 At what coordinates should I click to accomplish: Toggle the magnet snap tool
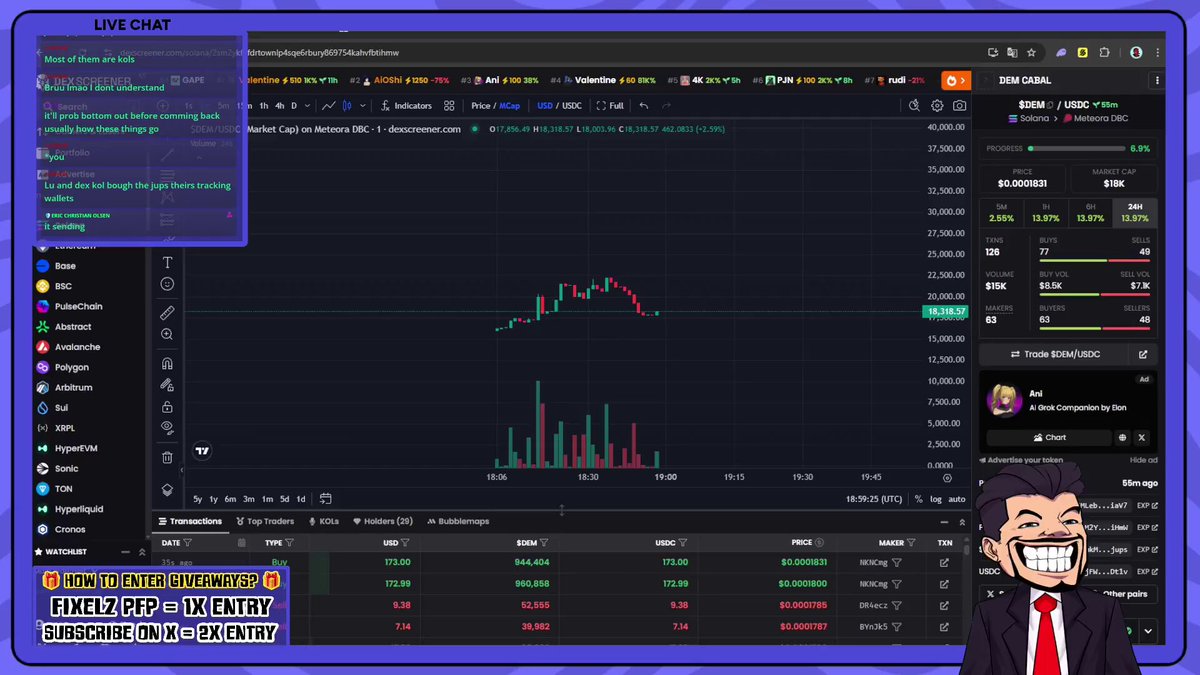(x=167, y=364)
